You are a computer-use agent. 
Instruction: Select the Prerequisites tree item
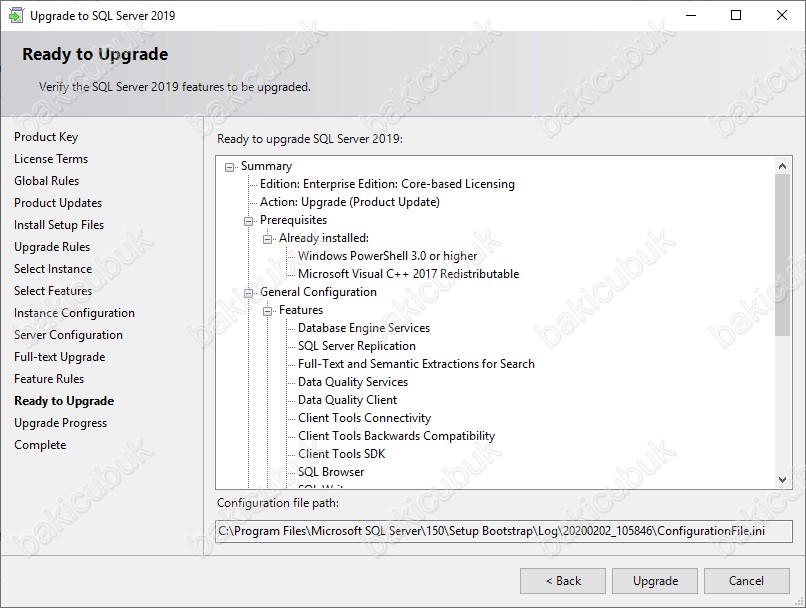click(294, 220)
